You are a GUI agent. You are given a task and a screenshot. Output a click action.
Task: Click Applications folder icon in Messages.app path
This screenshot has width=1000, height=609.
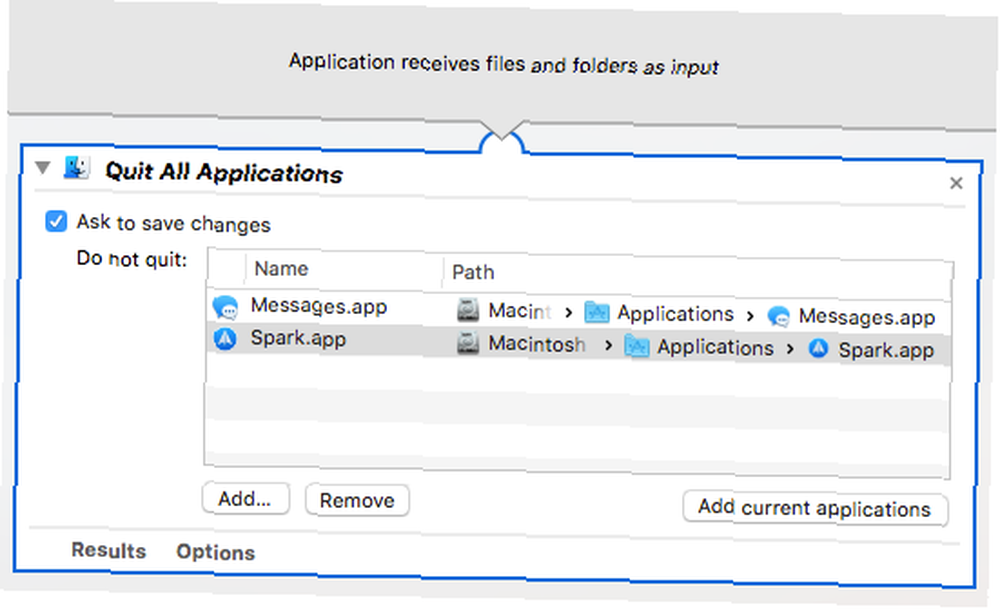point(597,312)
